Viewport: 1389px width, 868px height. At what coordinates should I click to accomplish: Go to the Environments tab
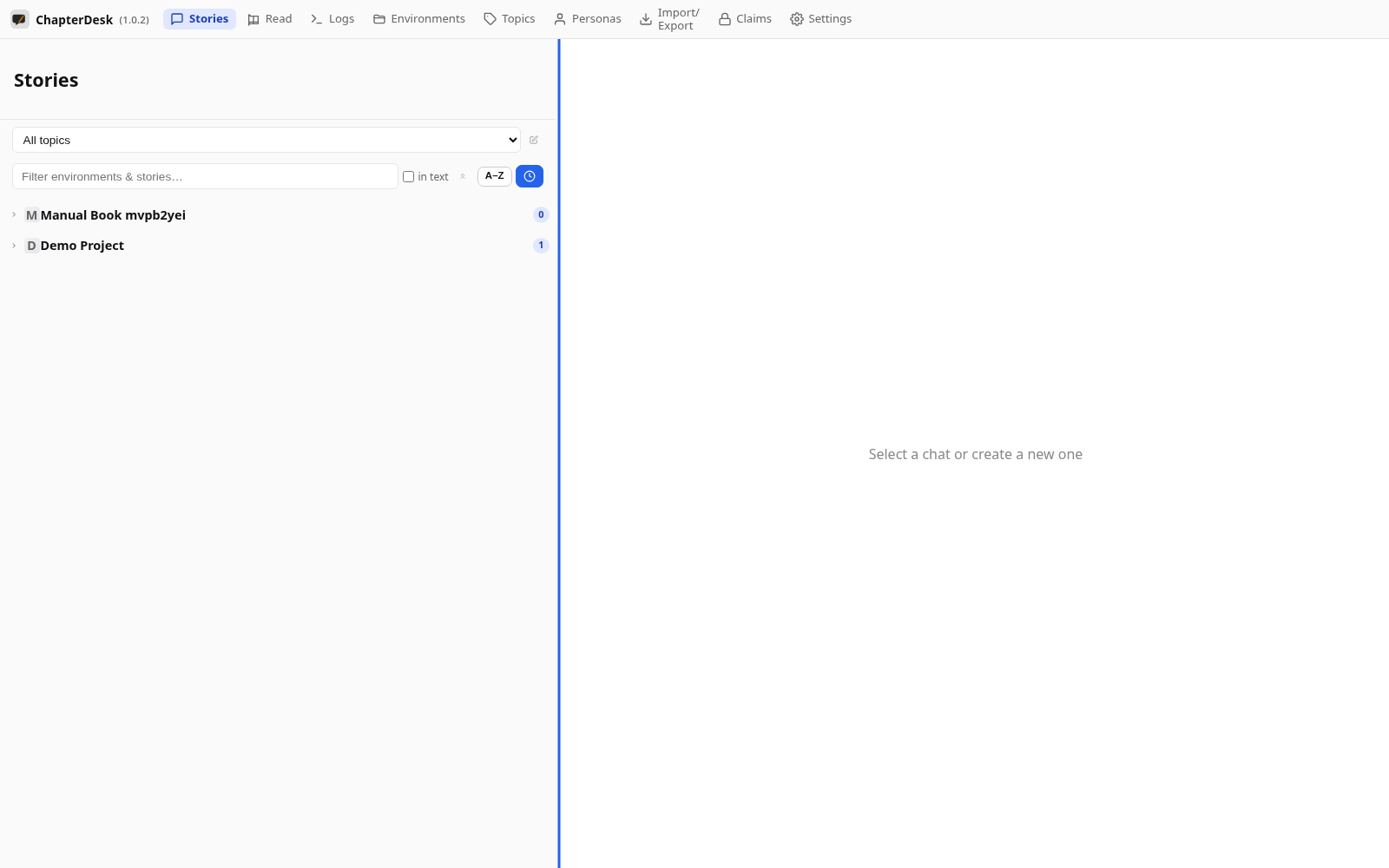point(419,19)
